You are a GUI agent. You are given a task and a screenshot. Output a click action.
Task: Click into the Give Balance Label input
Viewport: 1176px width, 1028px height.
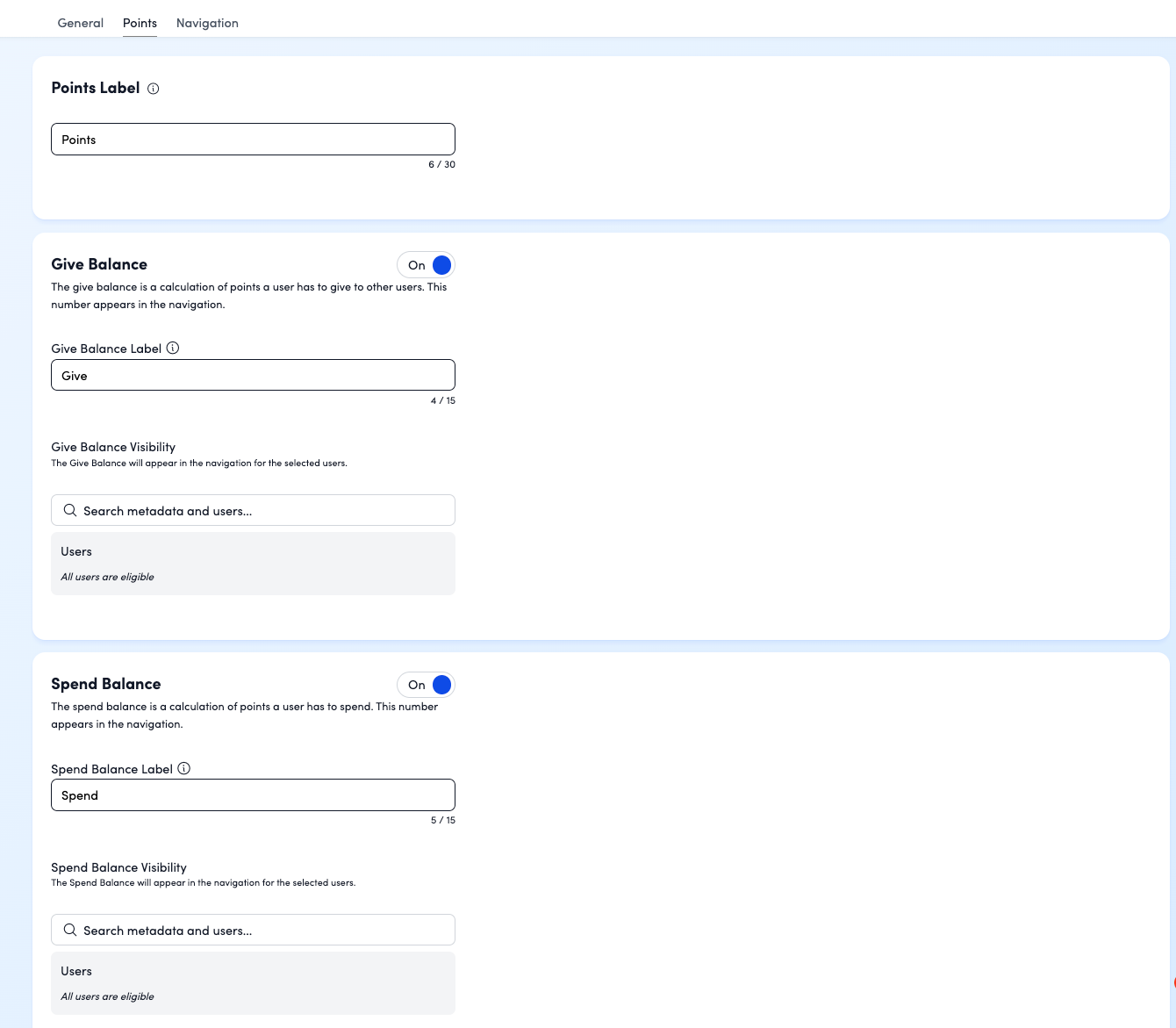(x=253, y=376)
